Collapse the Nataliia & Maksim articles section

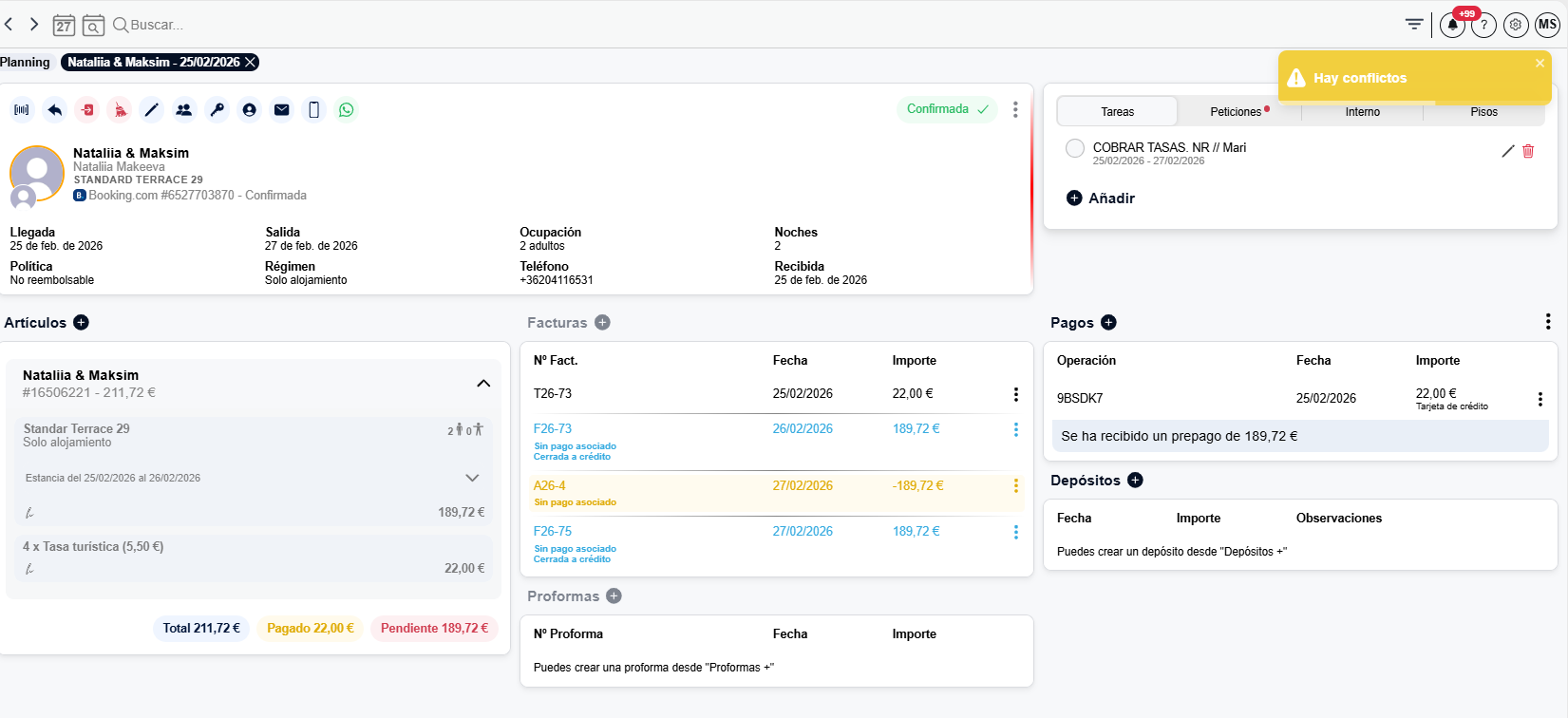point(483,384)
